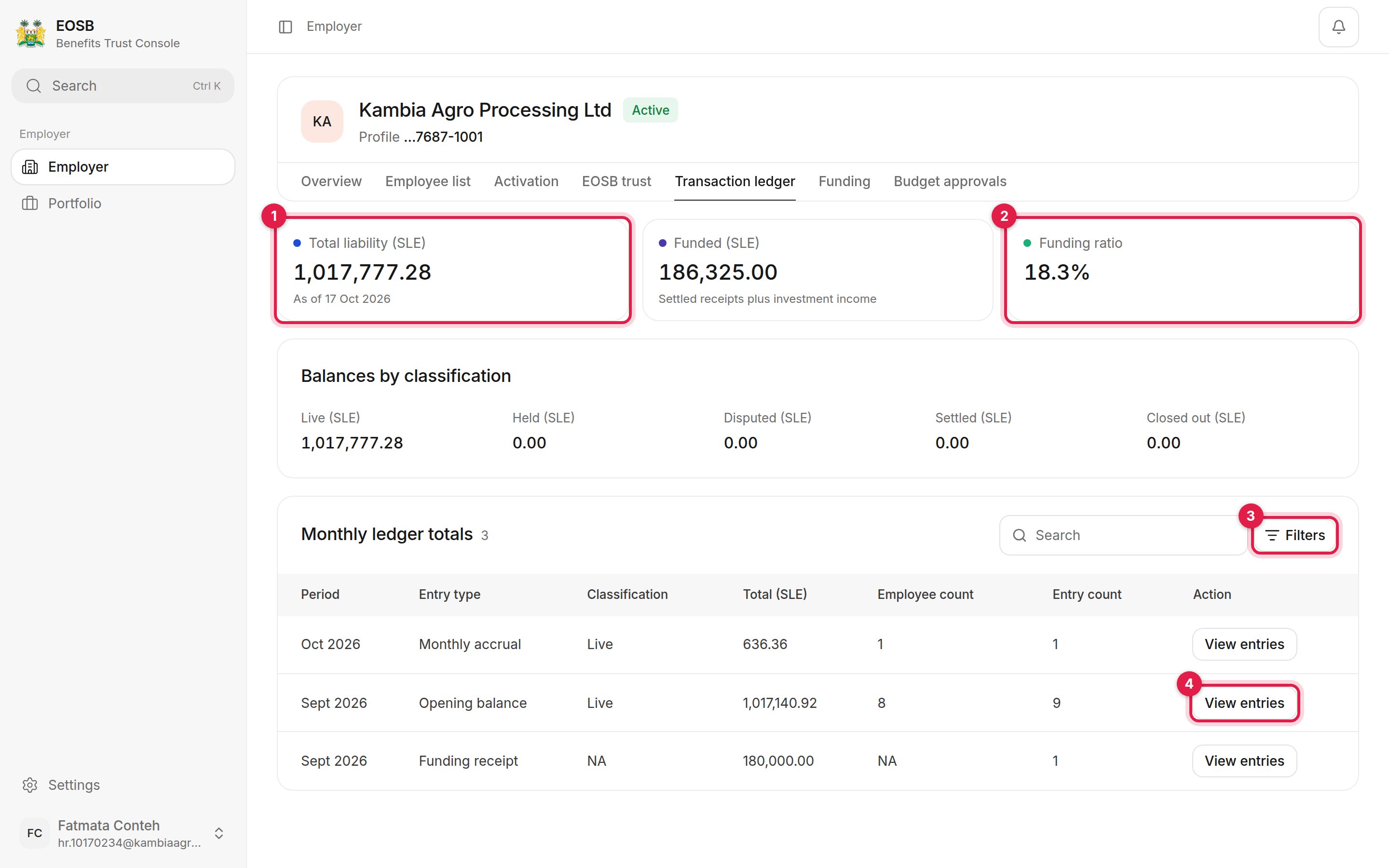1389x868 pixels.
Task: Click the Funding ratio 18.3% value
Action: [1057, 272]
